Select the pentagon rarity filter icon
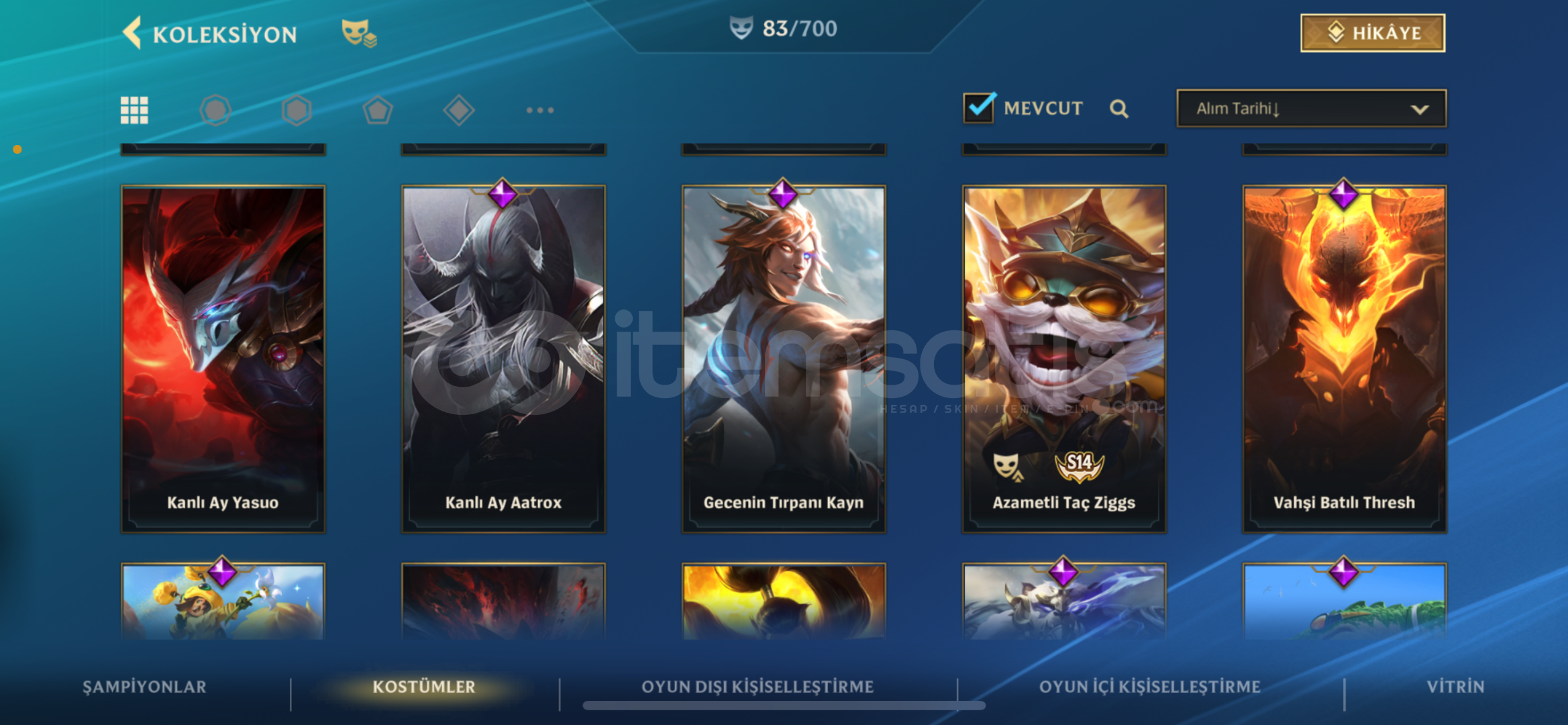This screenshot has height=725, width=1568. click(378, 110)
